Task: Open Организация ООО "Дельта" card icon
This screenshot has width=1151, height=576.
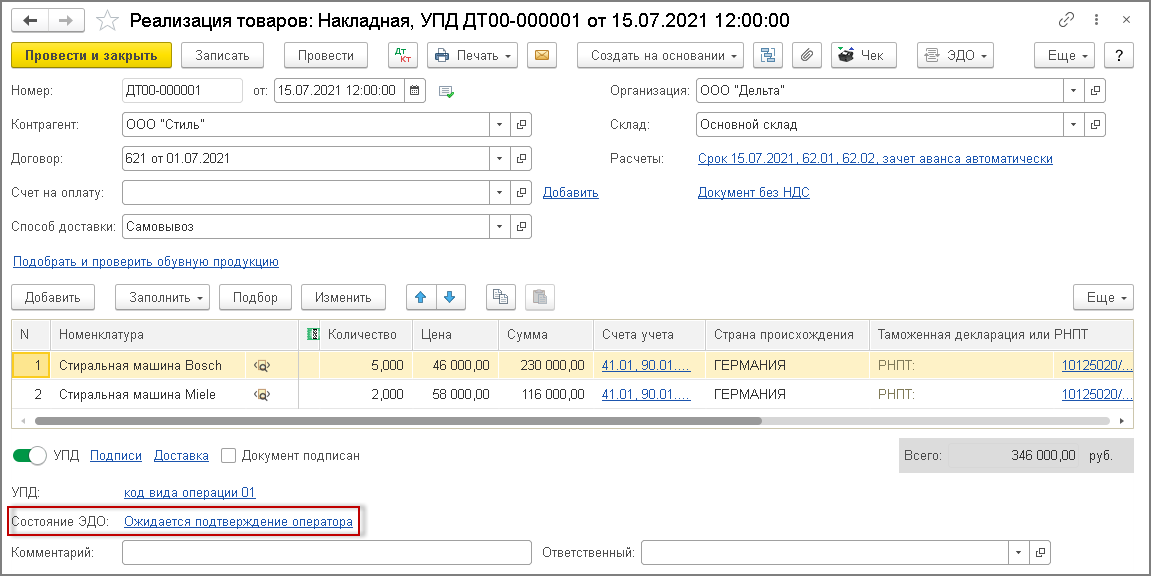Action: (1095, 91)
